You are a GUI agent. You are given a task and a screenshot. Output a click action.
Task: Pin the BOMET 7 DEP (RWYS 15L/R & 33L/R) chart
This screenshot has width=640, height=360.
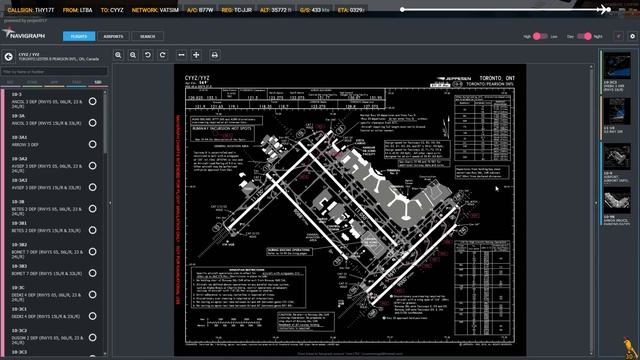[x=93, y=273]
